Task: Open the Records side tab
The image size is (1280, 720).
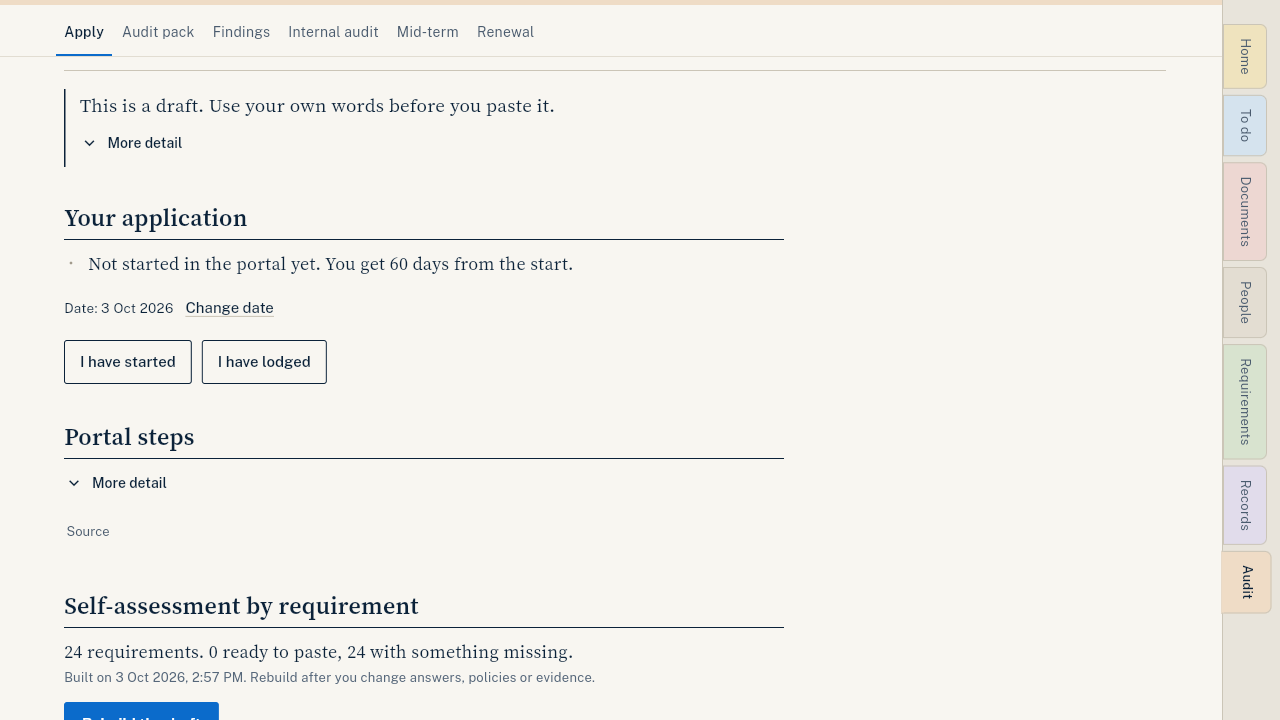Action: (1245, 505)
